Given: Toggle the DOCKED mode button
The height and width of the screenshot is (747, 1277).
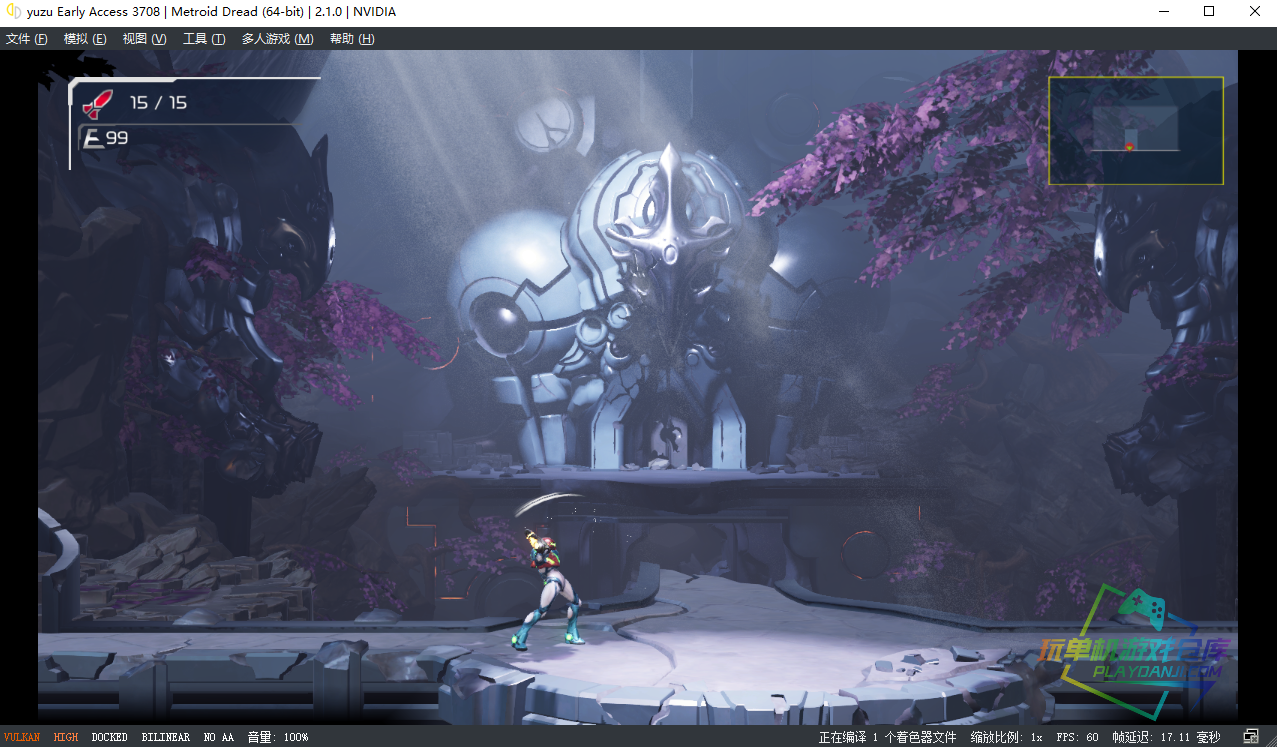Looking at the screenshot, I should point(109,737).
